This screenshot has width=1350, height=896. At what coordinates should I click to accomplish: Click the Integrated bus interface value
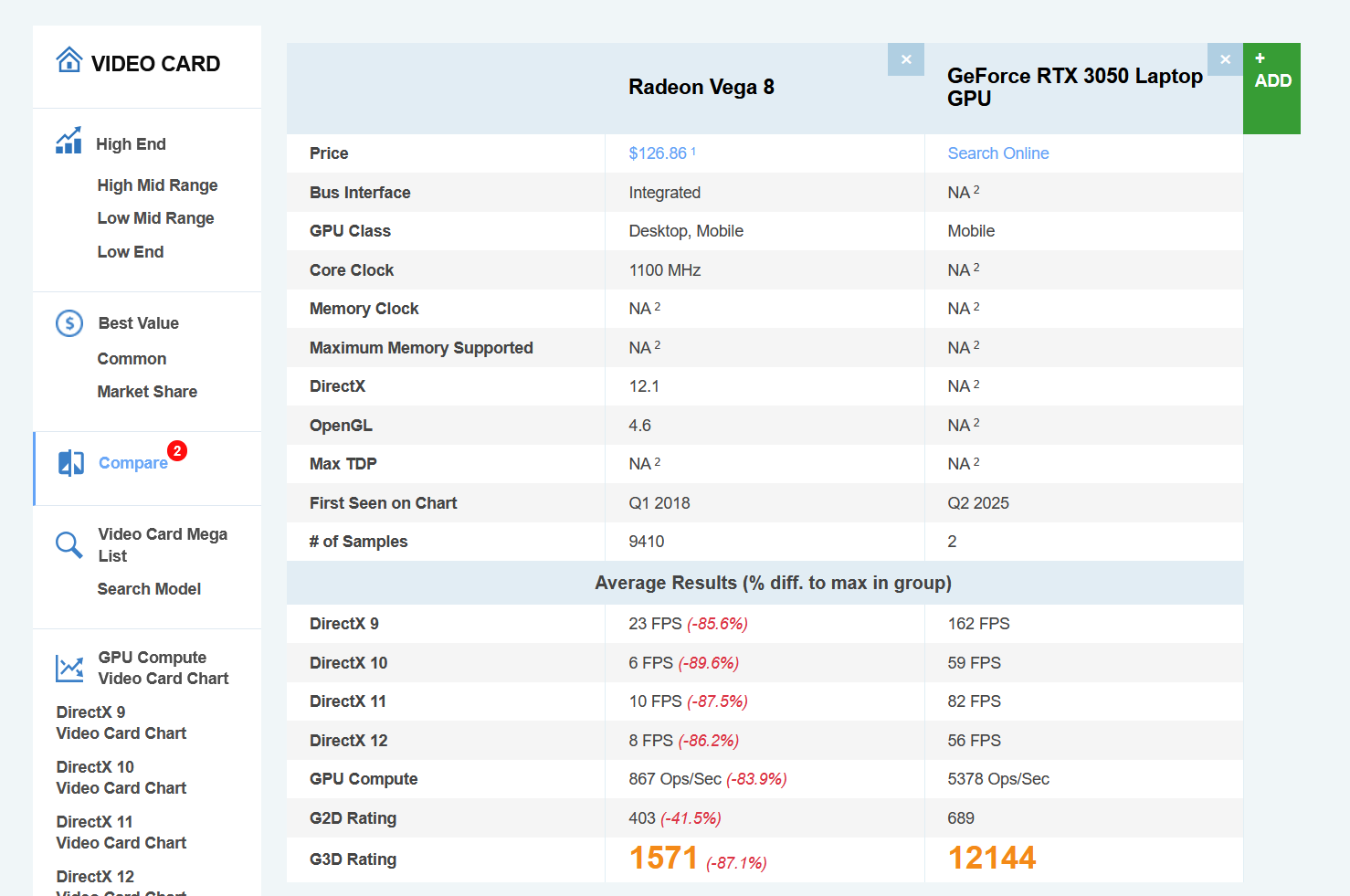(665, 193)
